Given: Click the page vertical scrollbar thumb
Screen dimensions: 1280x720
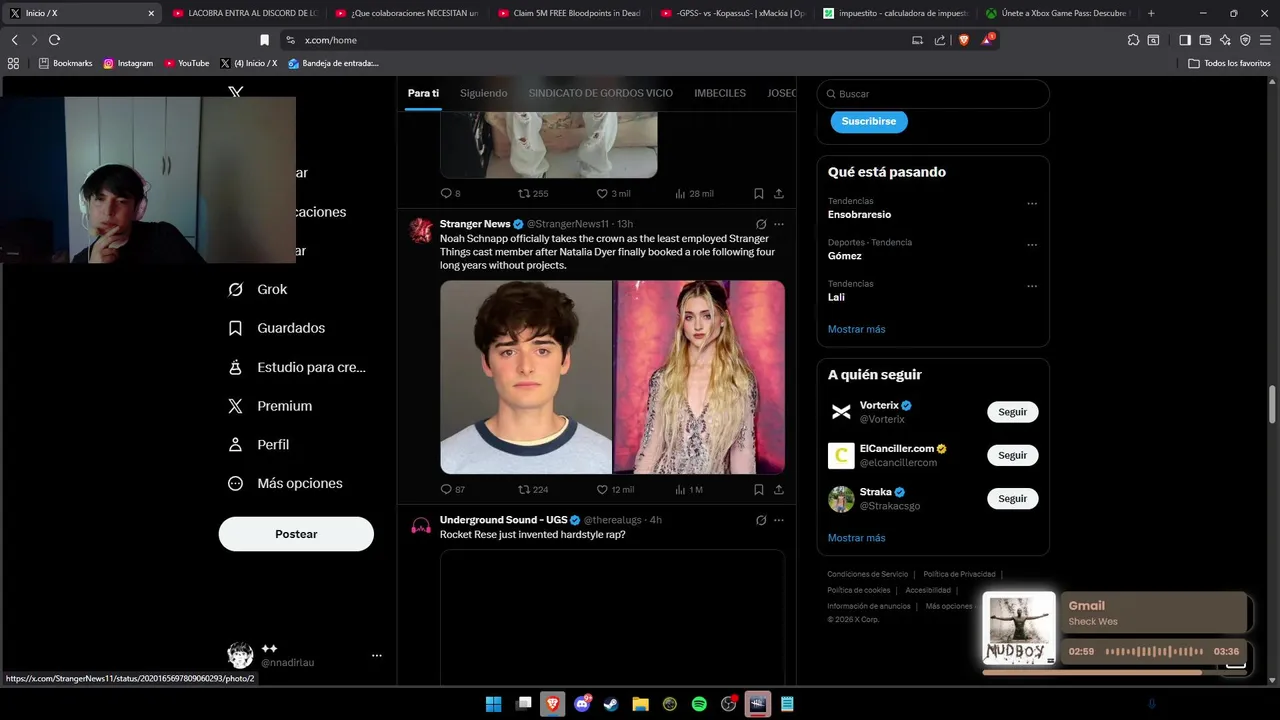Looking at the screenshot, I should (1273, 404).
